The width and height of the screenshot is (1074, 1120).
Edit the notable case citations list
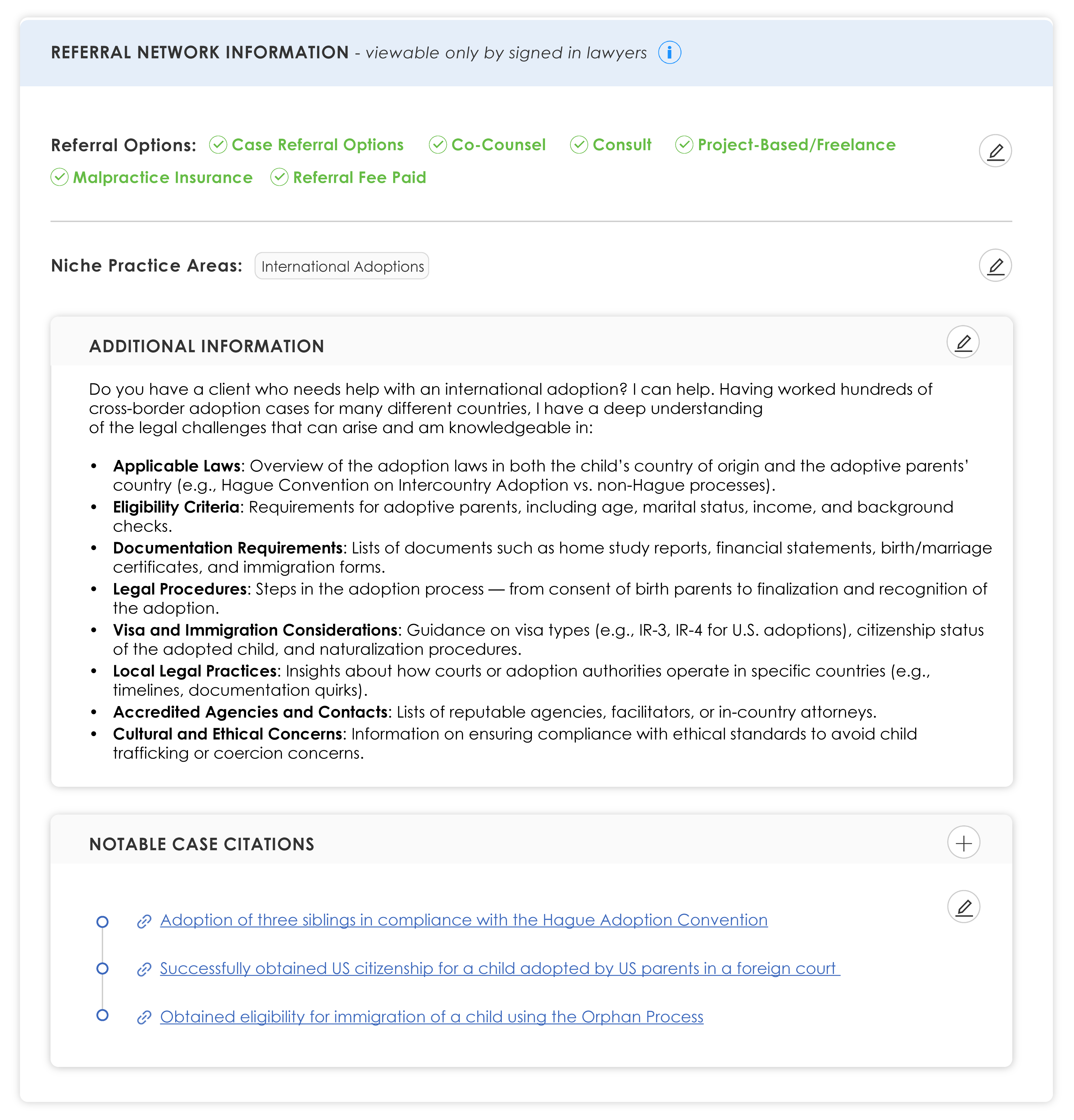[964, 906]
